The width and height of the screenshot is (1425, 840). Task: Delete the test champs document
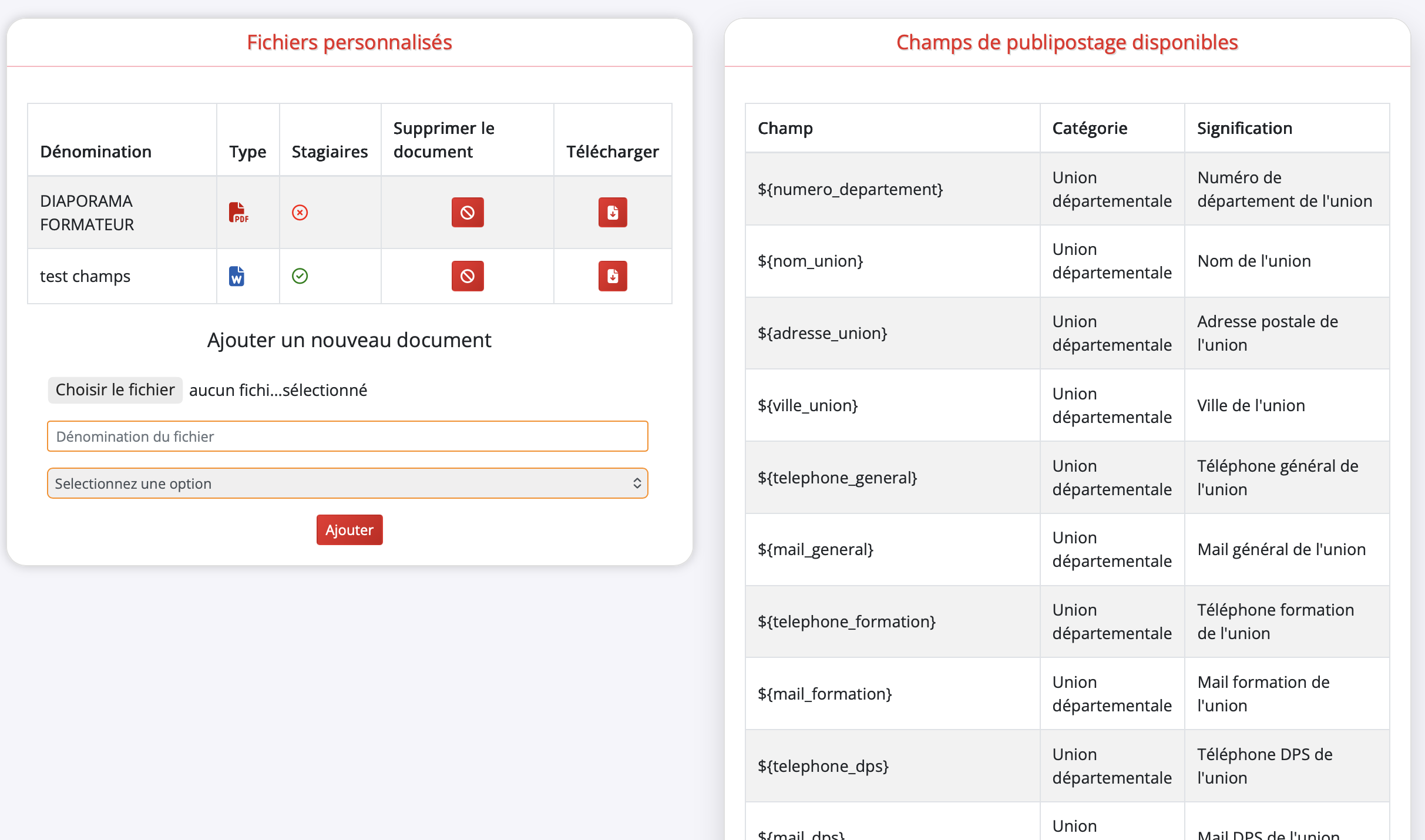click(x=467, y=276)
